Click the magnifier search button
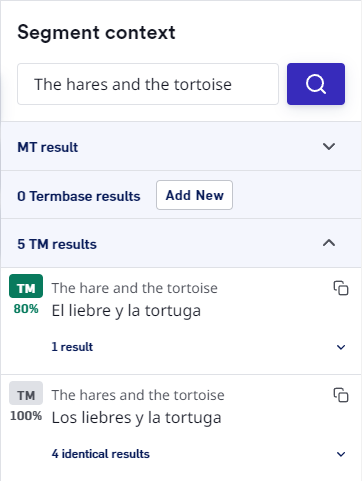This screenshot has width=362, height=481. (x=316, y=84)
